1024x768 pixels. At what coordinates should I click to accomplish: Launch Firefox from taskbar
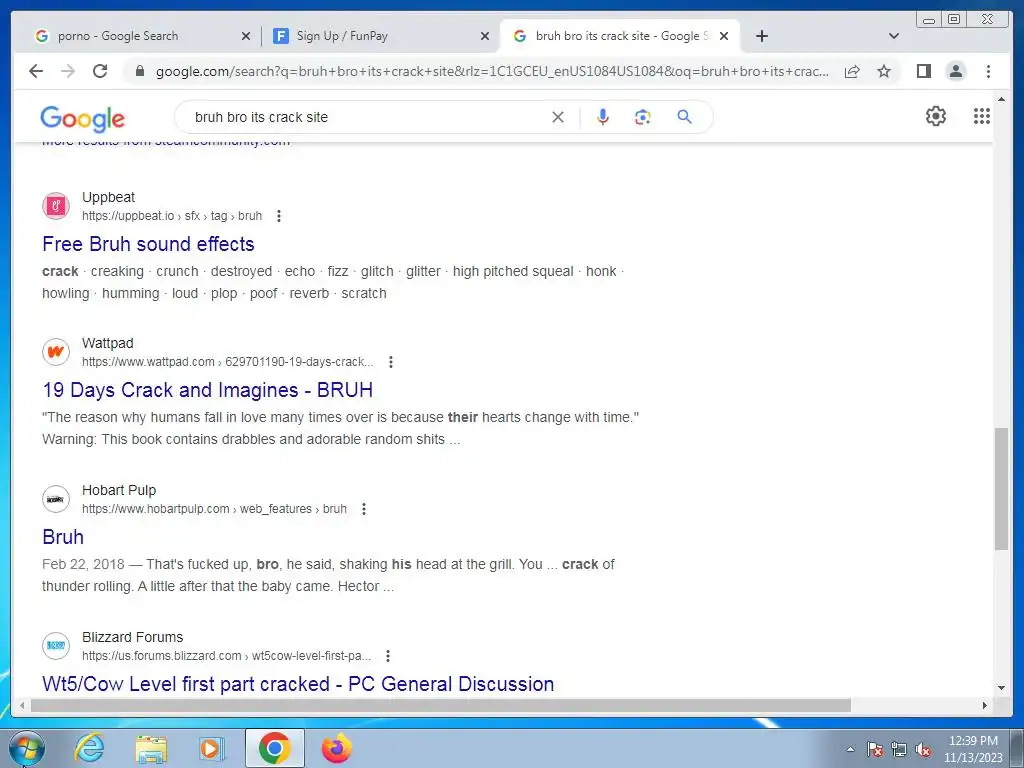(336, 748)
